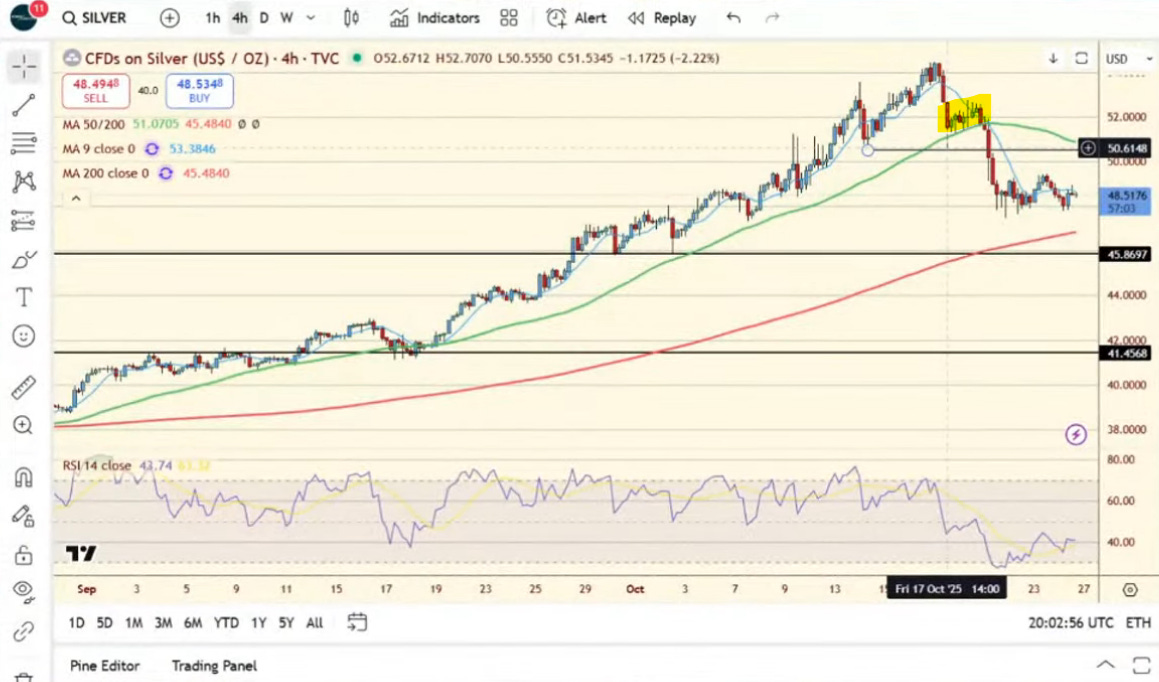Maximize the bottom panel
Viewport: 1159px width, 682px height.
pos(1141,664)
